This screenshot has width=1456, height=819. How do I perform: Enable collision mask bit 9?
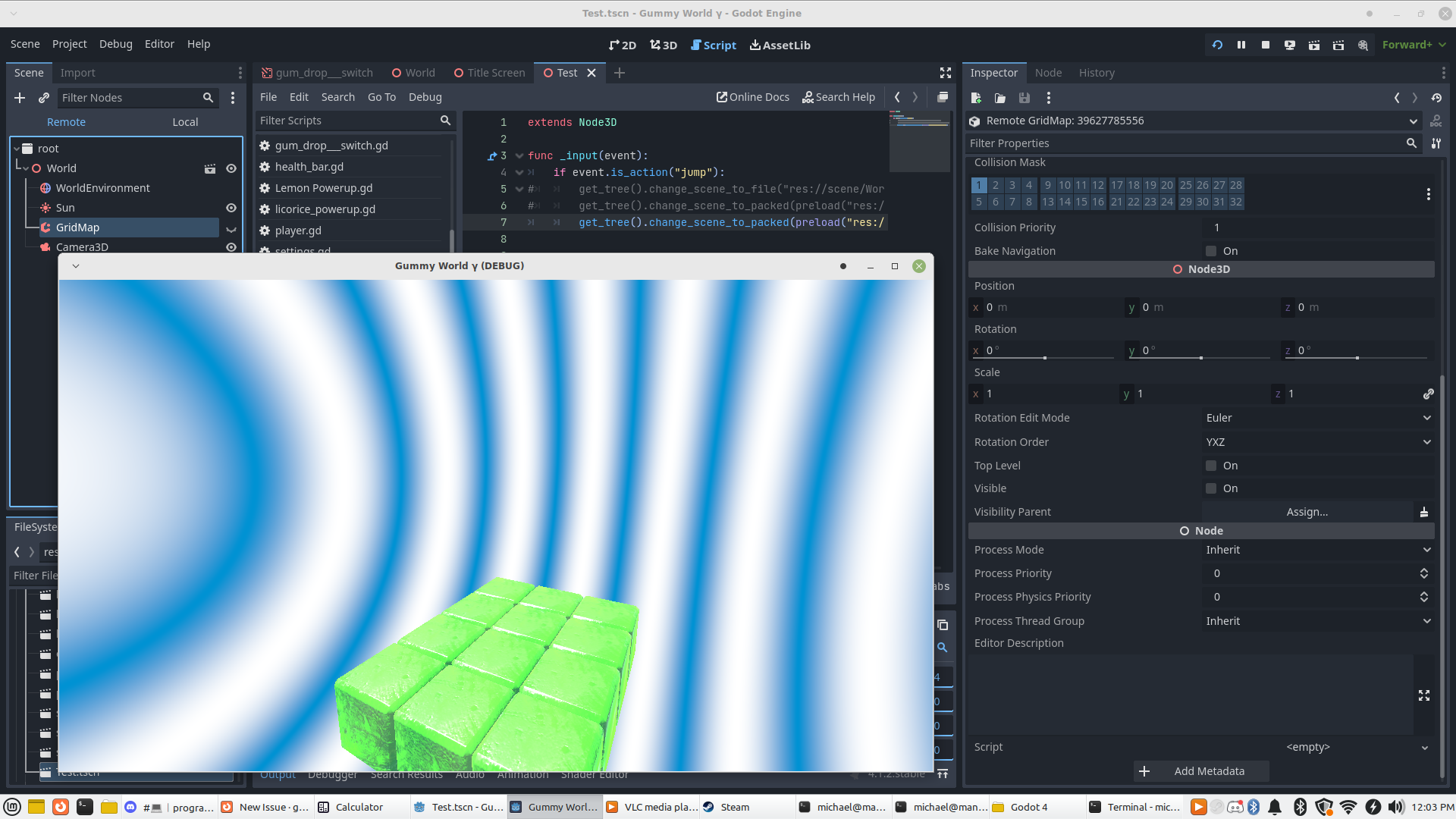[1047, 185]
